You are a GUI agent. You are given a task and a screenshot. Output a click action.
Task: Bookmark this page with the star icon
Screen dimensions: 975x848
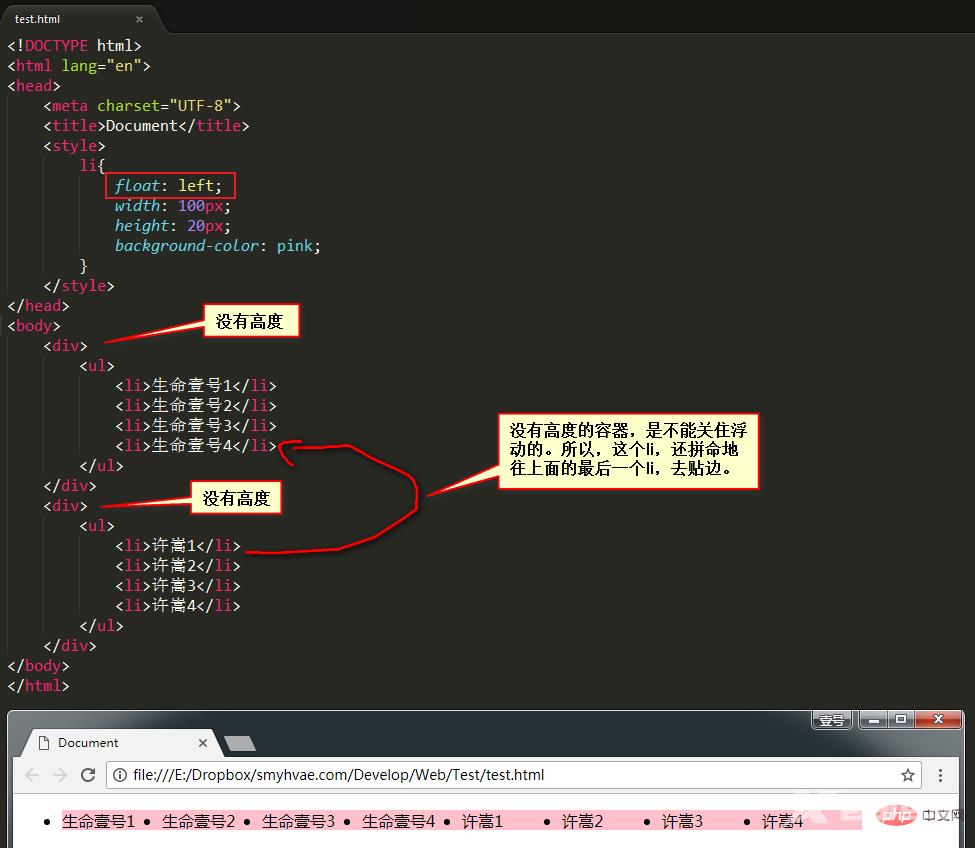908,775
